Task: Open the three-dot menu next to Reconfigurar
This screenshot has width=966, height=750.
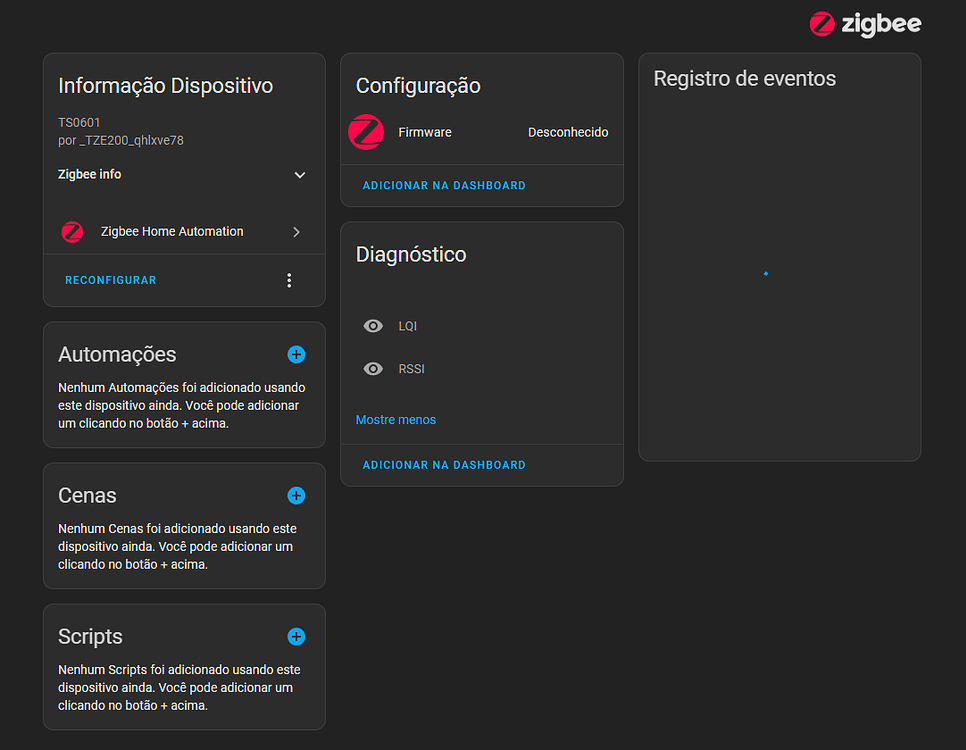Action: (x=289, y=280)
